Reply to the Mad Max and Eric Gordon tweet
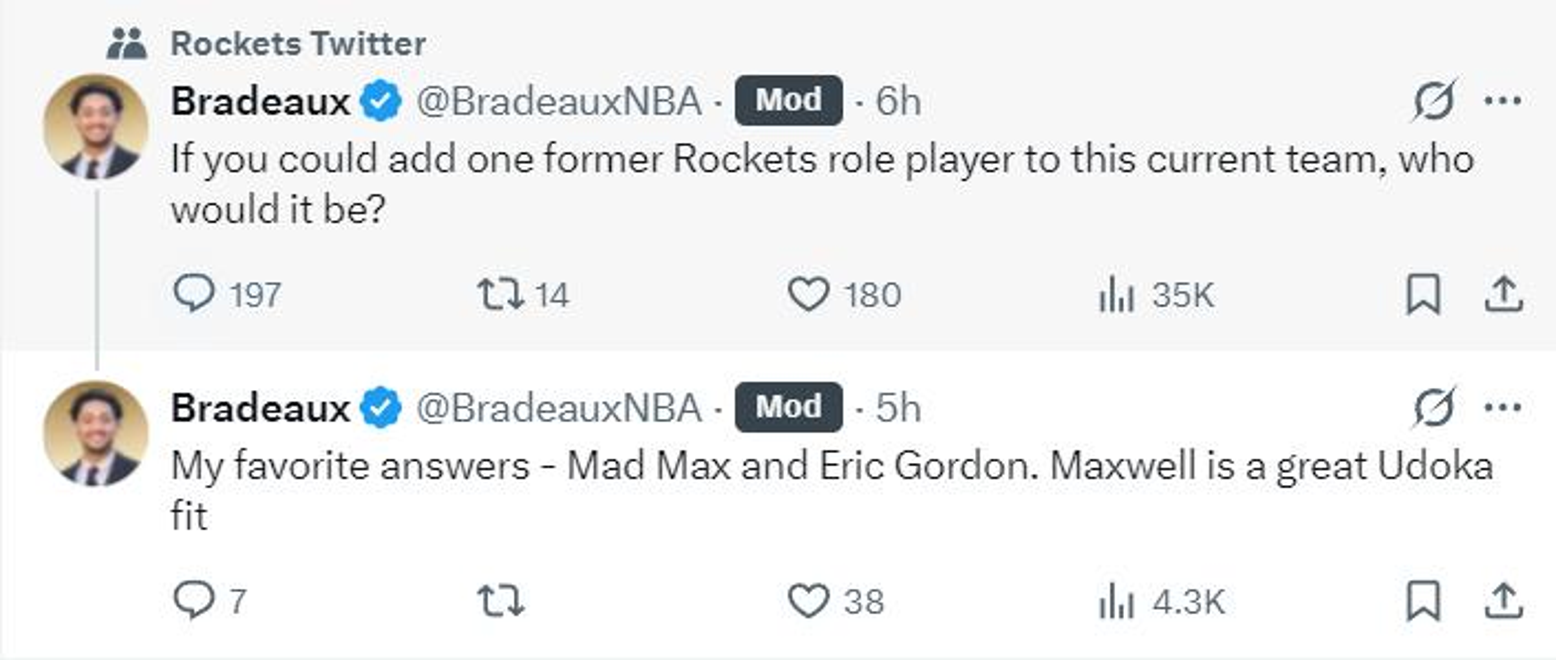Screen dimensions: 1556x660 (194, 601)
